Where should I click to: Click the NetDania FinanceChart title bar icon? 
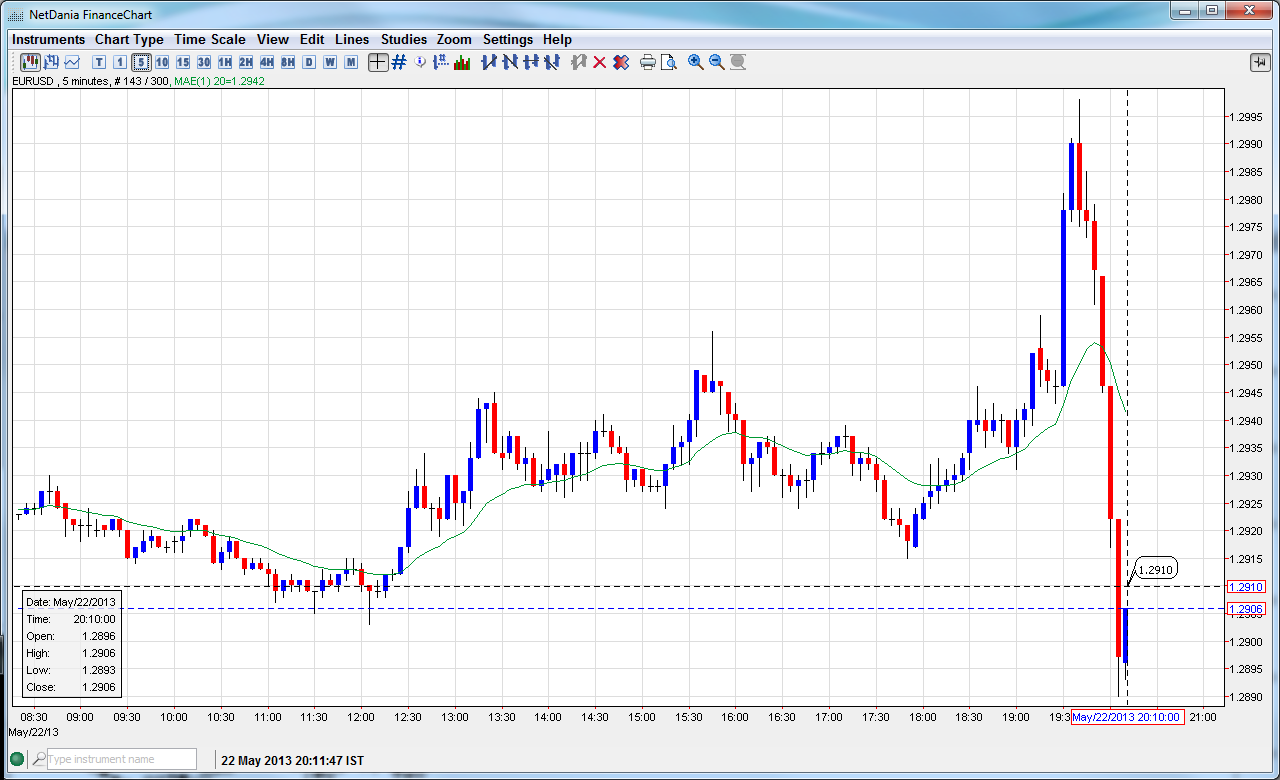16,14
